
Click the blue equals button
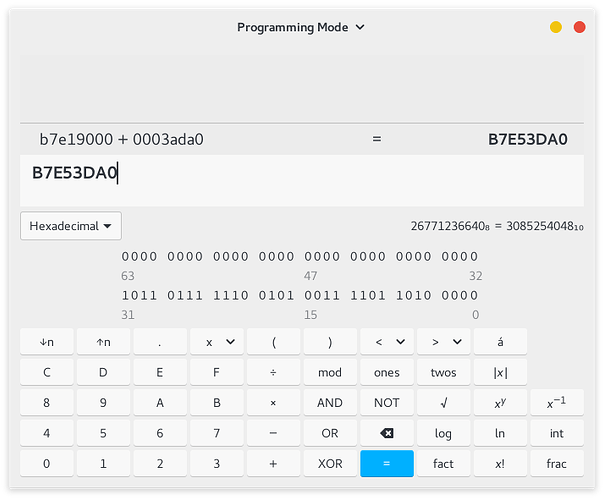tap(387, 464)
